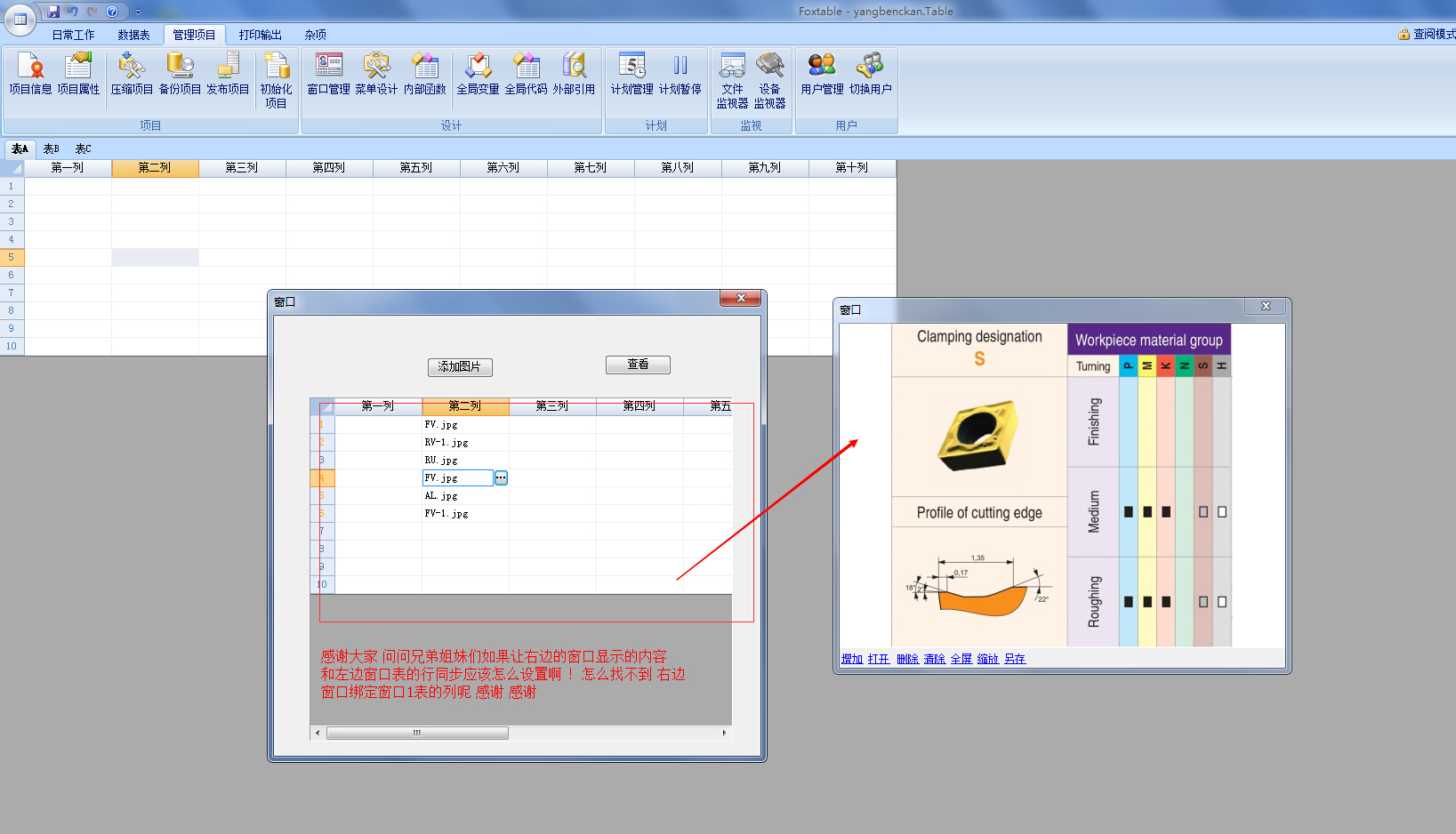Open 菜单设计 menu design

coord(376,73)
